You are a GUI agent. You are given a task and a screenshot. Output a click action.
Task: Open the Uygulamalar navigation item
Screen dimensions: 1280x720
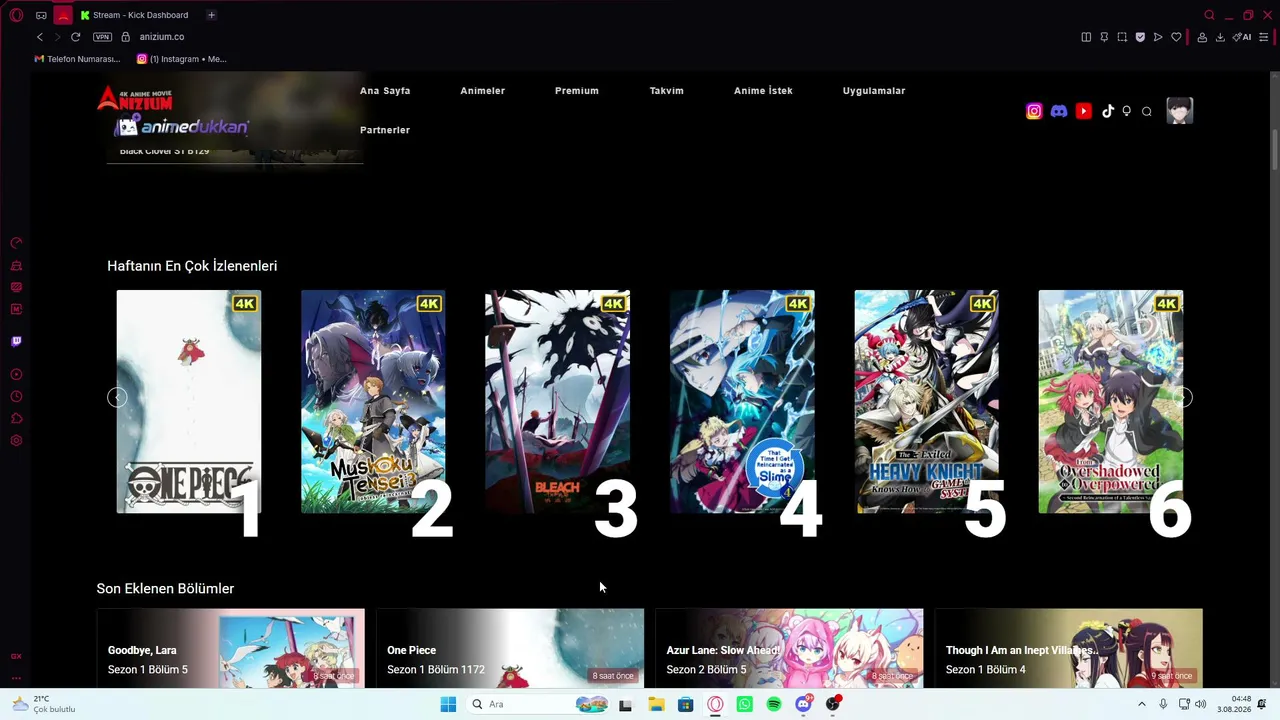tap(874, 91)
